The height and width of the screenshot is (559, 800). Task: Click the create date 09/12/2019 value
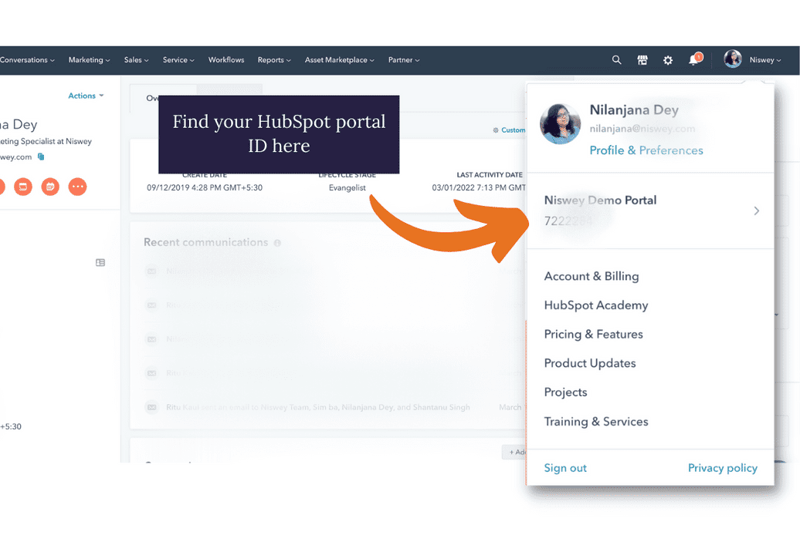point(205,188)
